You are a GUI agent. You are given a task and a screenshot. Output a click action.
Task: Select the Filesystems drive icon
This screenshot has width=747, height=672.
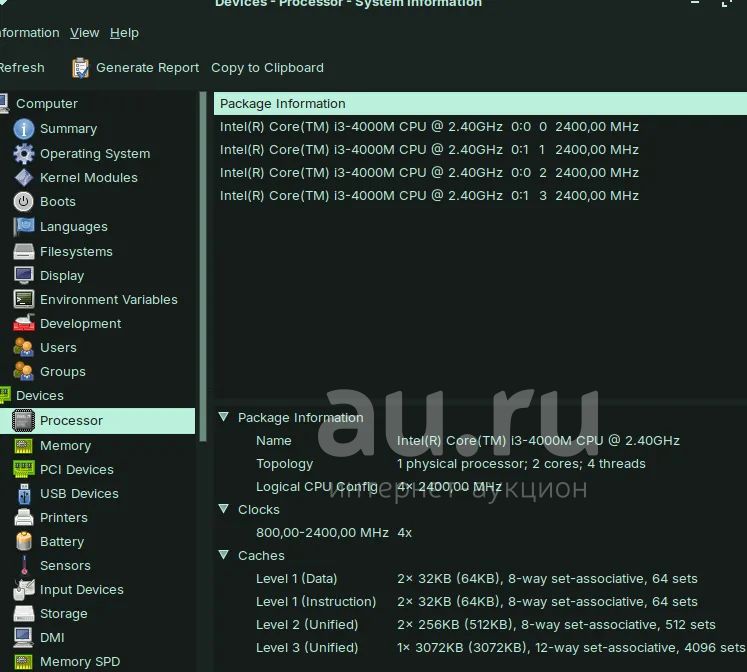[x=23, y=251]
